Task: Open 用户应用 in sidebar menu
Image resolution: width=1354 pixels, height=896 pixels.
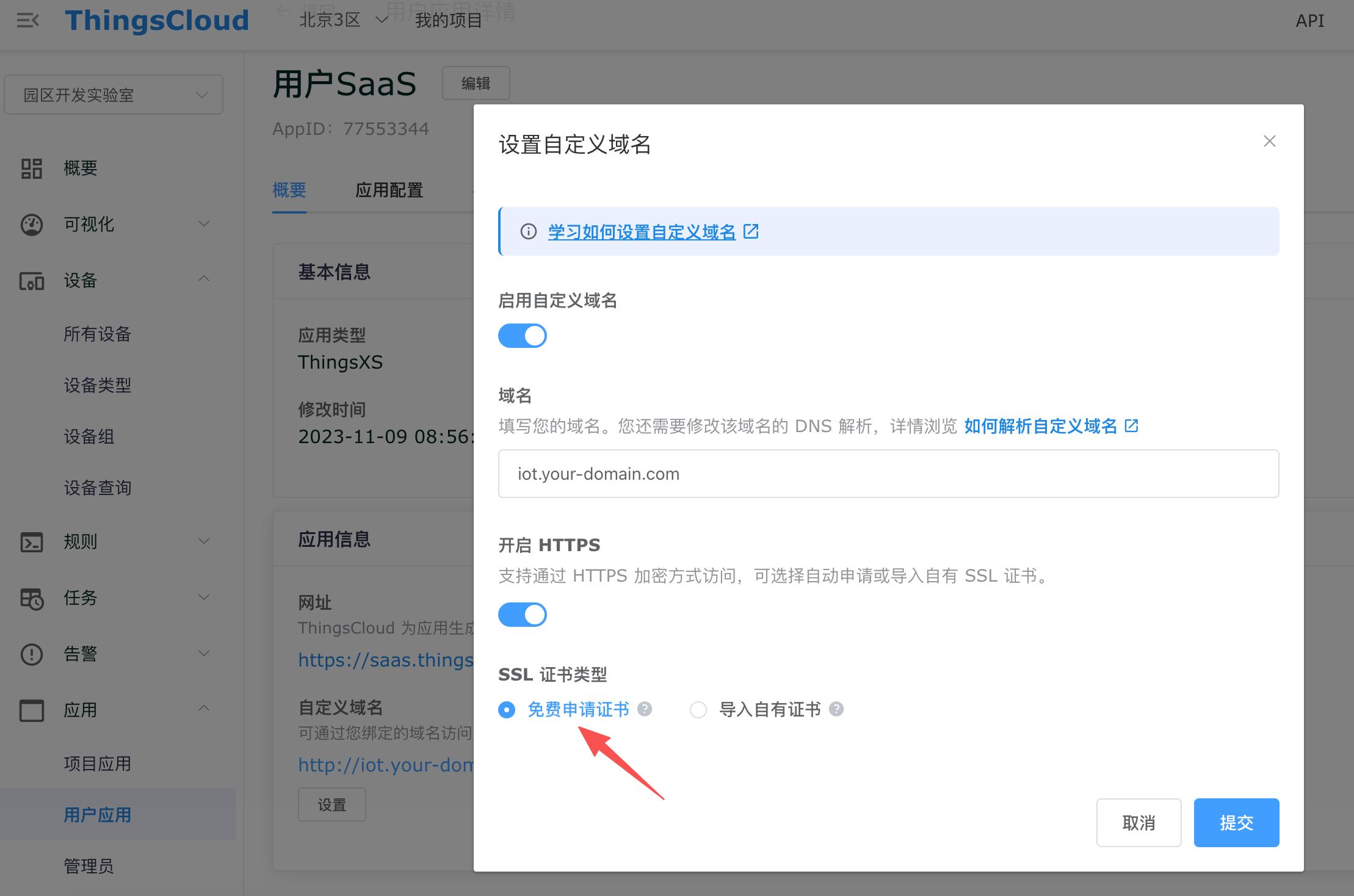Action: pyautogui.click(x=98, y=815)
